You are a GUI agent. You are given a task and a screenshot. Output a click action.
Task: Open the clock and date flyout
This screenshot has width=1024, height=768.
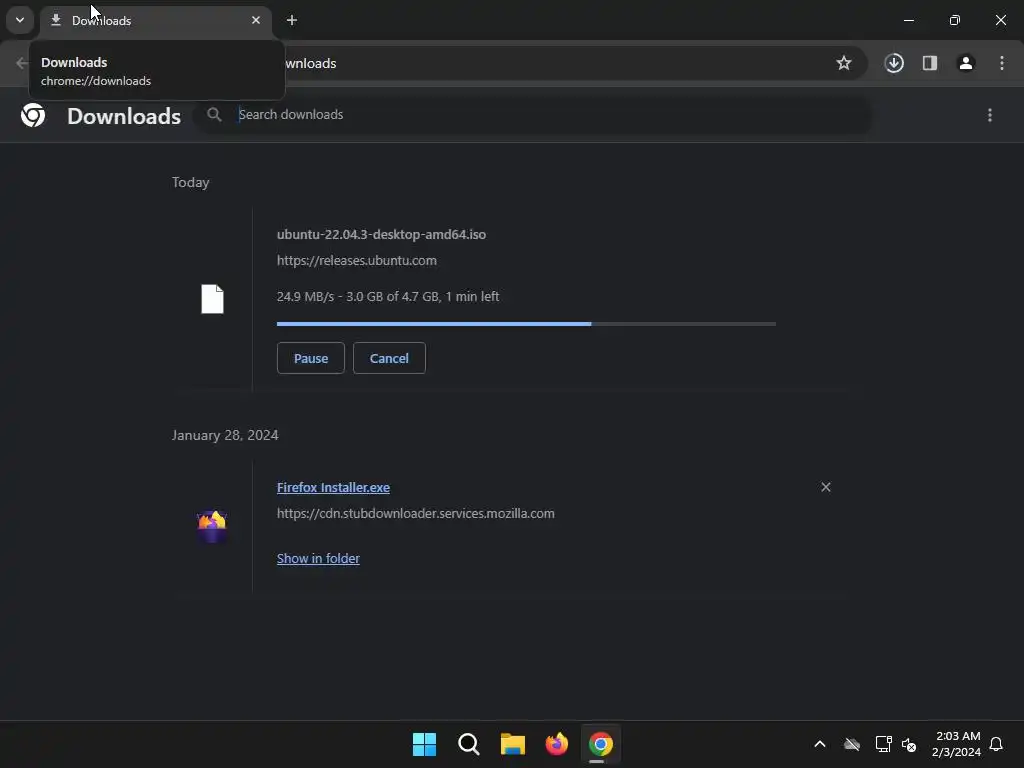point(957,744)
